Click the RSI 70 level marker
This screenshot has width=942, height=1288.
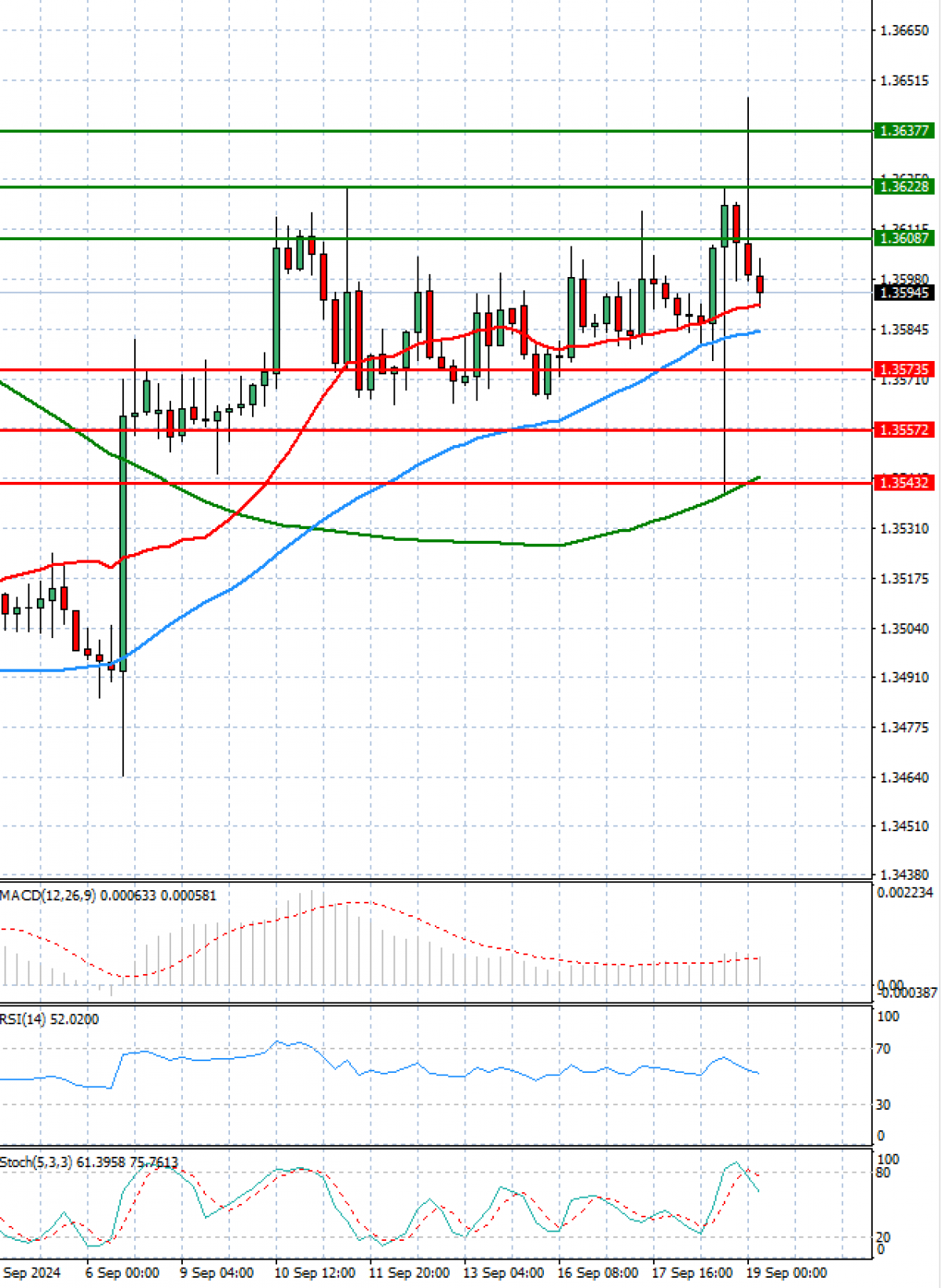(883, 1049)
